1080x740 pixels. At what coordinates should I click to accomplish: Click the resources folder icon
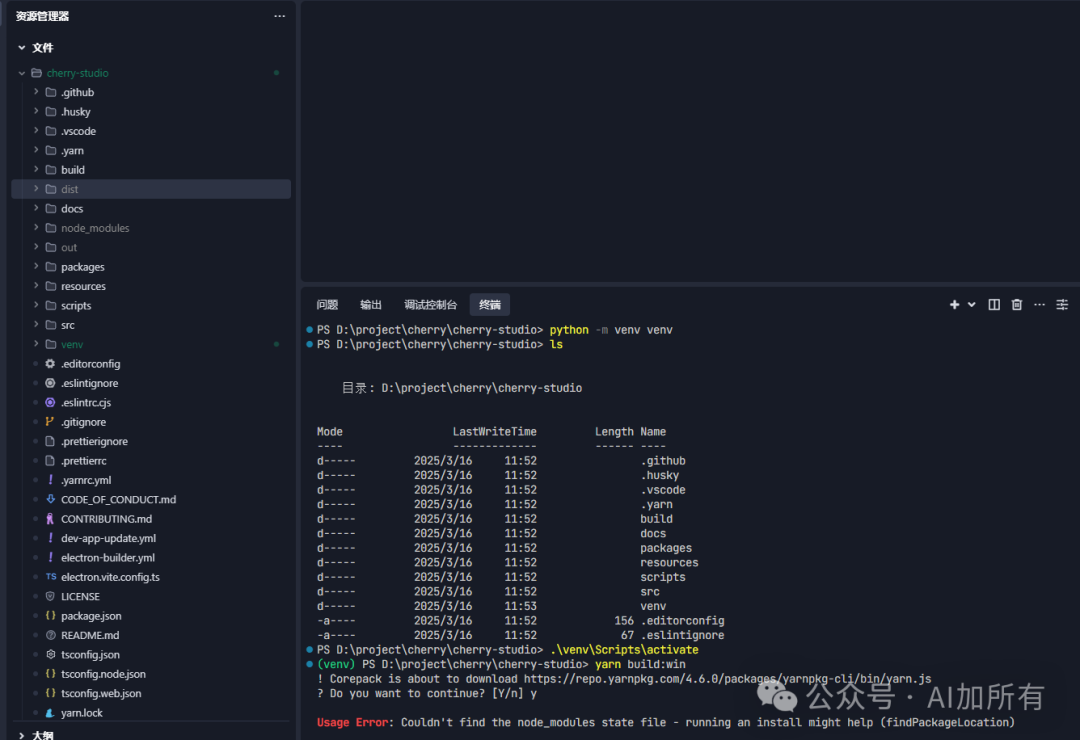(x=51, y=286)
